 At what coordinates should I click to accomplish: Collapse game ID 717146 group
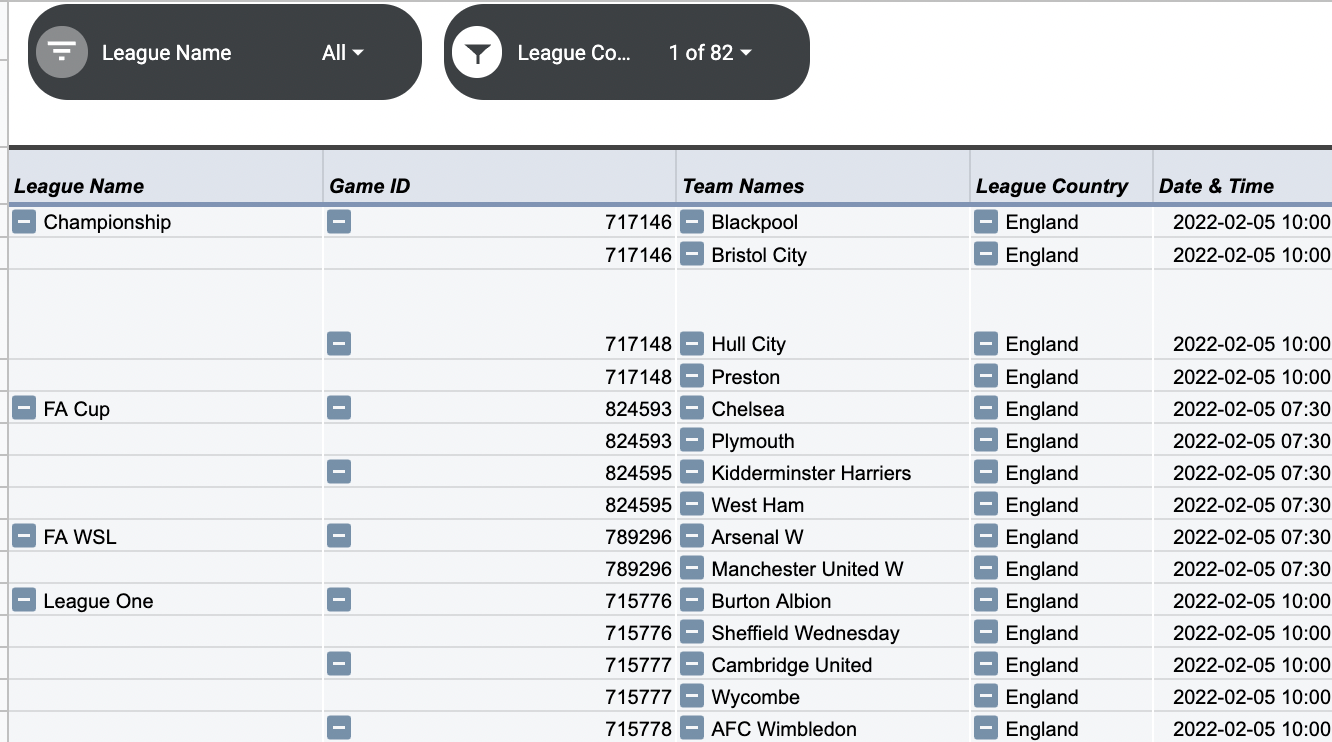tap(339, 221)
